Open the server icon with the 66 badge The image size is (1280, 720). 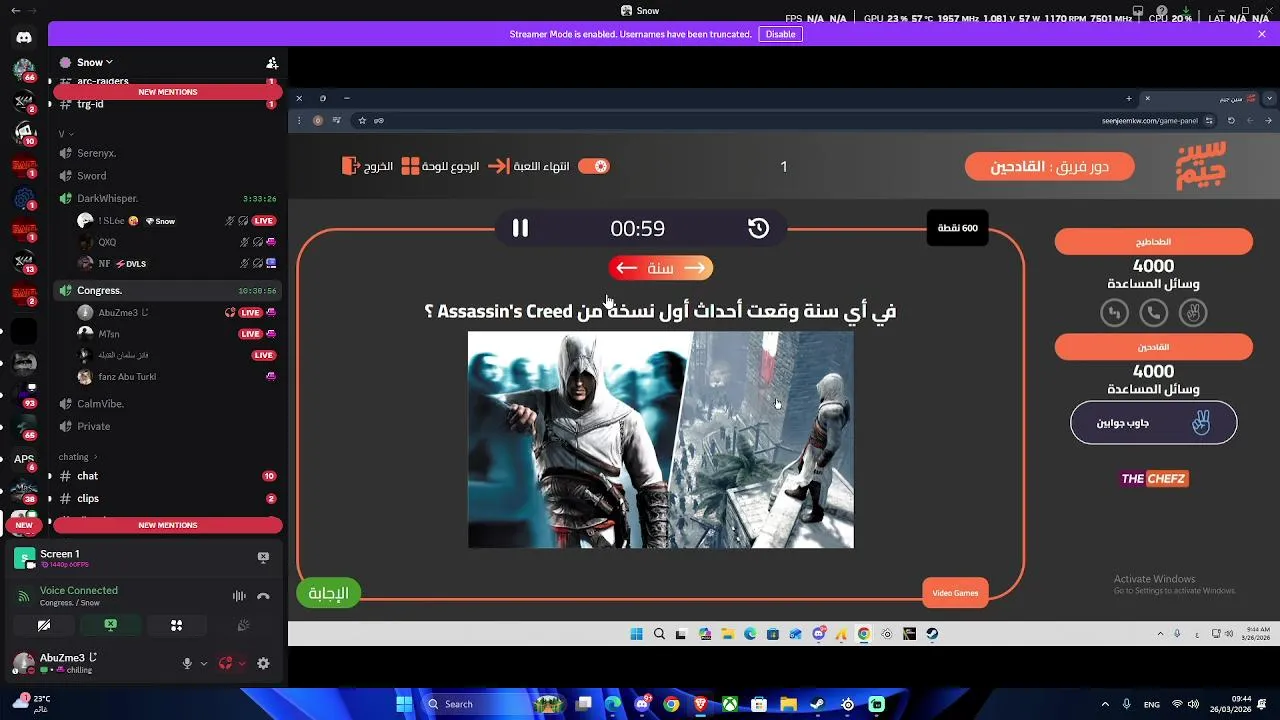pyautogui.click(x=24, y=69)
